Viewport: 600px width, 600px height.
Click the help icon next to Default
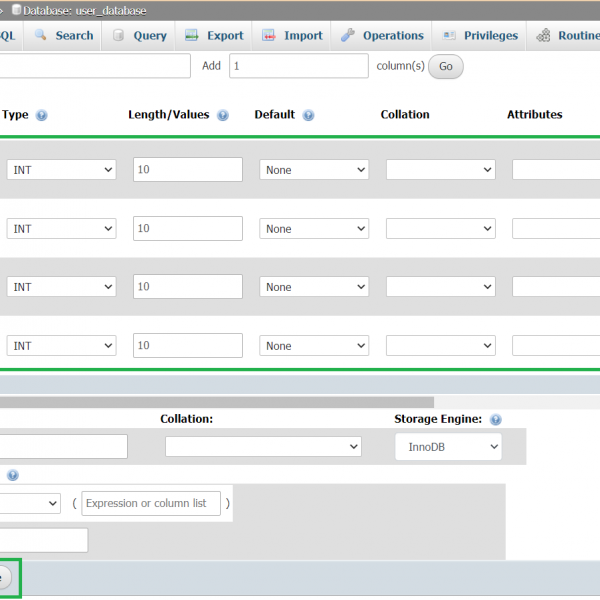[x=308, y=115]
